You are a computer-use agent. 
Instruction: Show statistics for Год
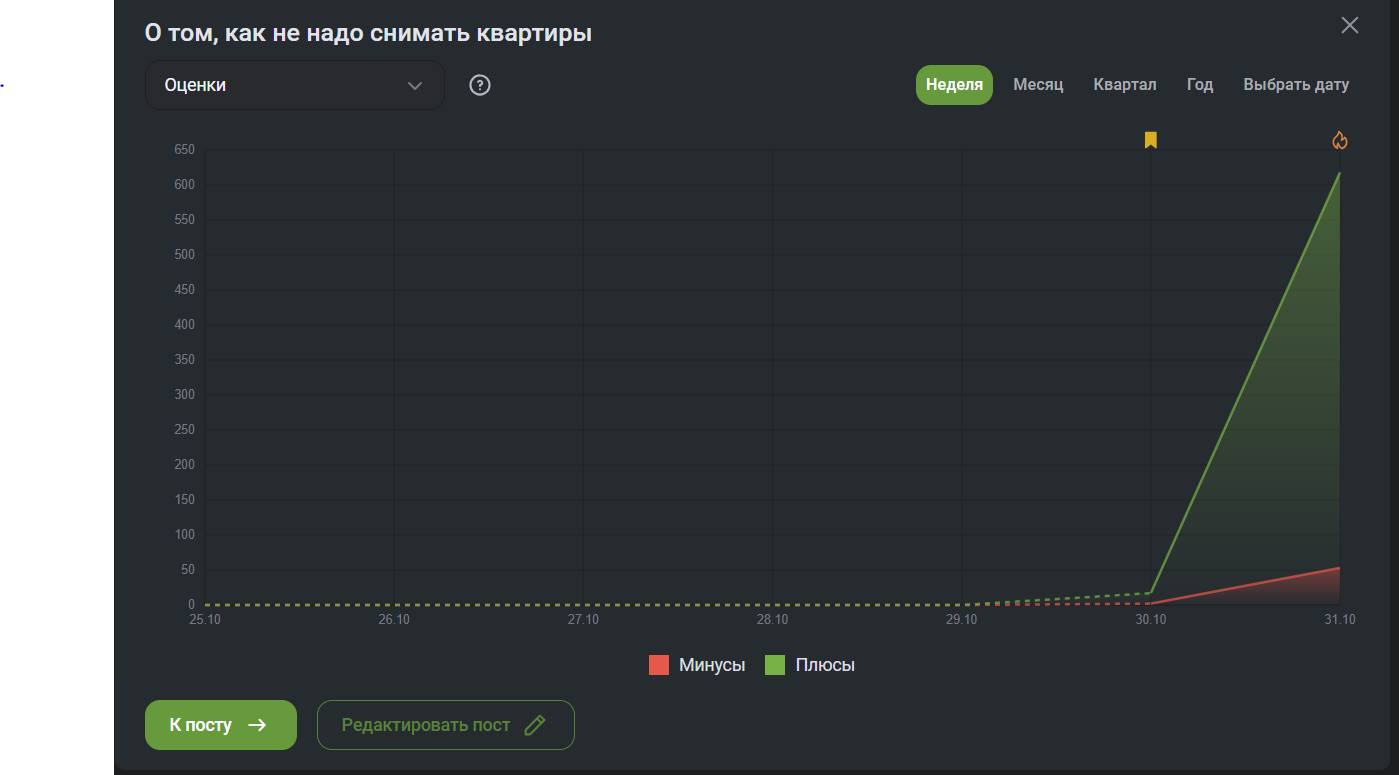click(x=1200, y=85)
